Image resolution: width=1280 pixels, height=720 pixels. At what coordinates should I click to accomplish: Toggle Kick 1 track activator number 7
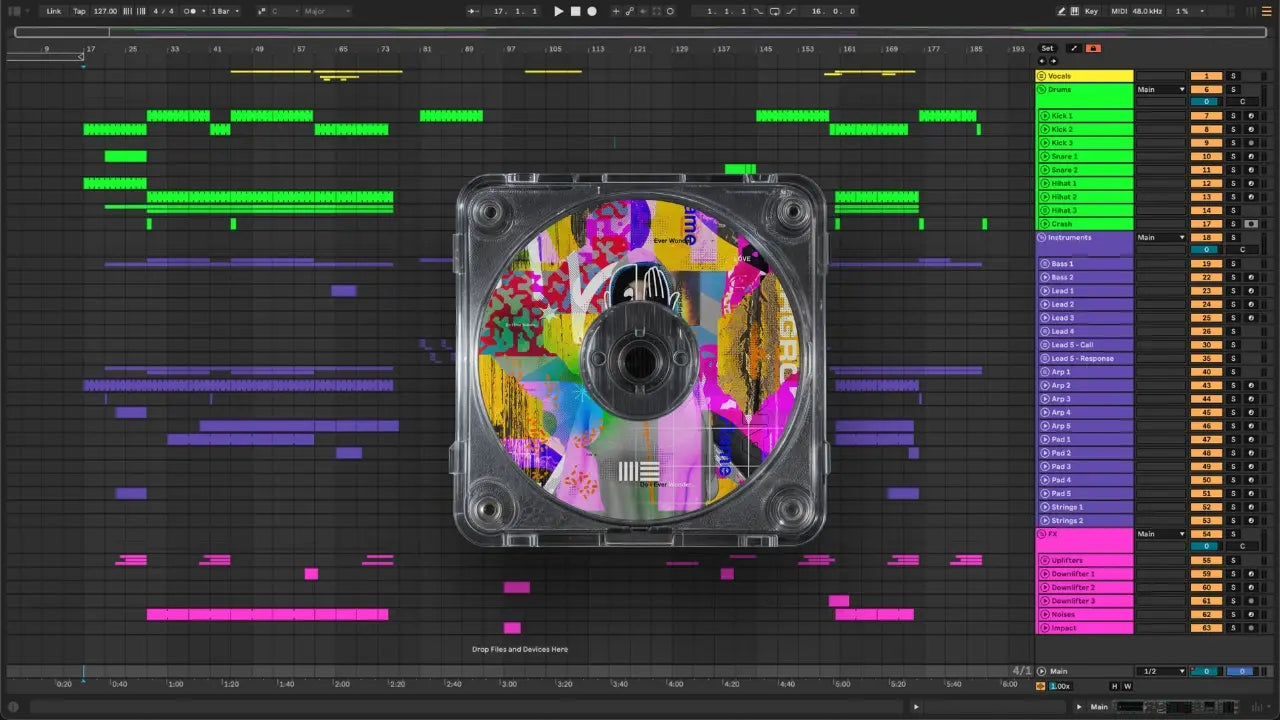[1206, 116]
